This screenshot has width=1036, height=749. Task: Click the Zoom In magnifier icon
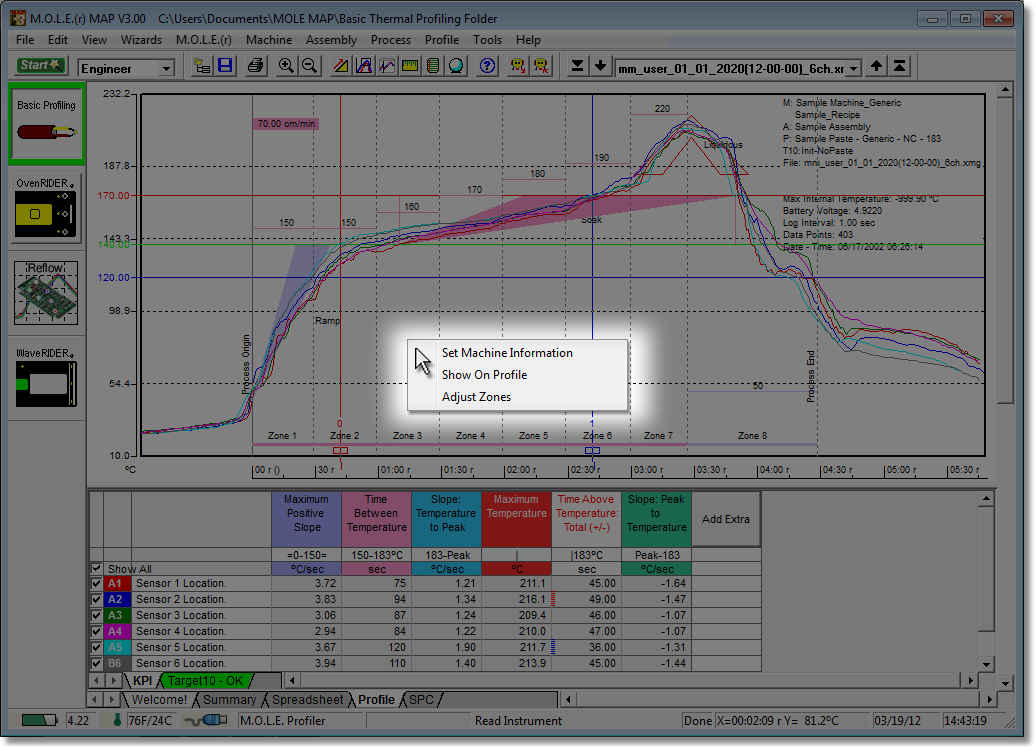(x=286, y=66)
